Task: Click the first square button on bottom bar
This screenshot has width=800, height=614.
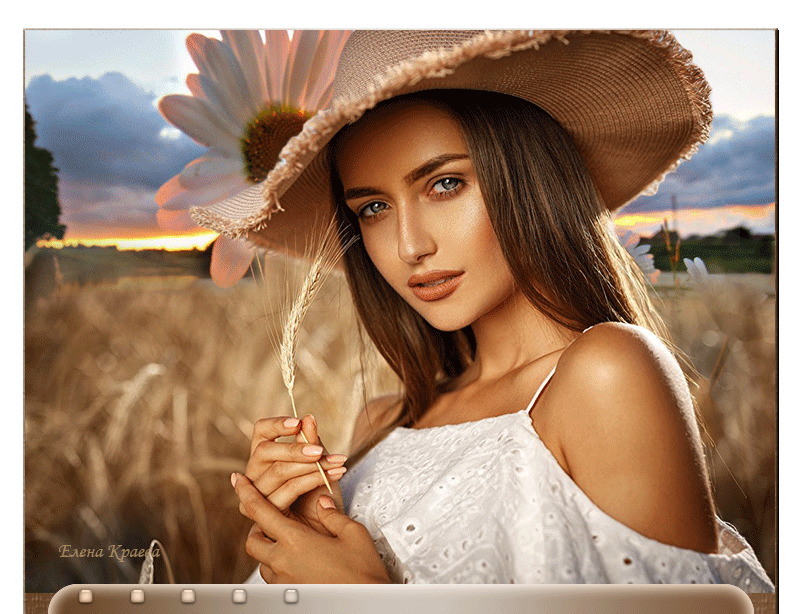Action: click(85, 596)
